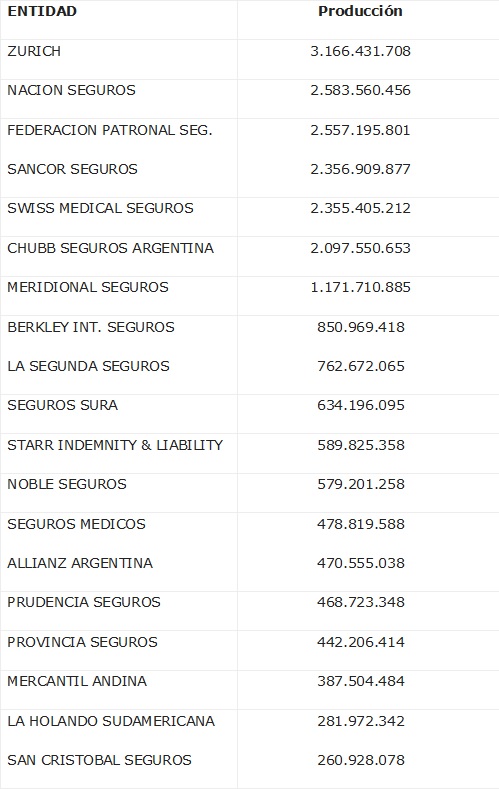
Task: Click FEDERACION PATRONAL SEG. entry
Action: click(110, 130)
